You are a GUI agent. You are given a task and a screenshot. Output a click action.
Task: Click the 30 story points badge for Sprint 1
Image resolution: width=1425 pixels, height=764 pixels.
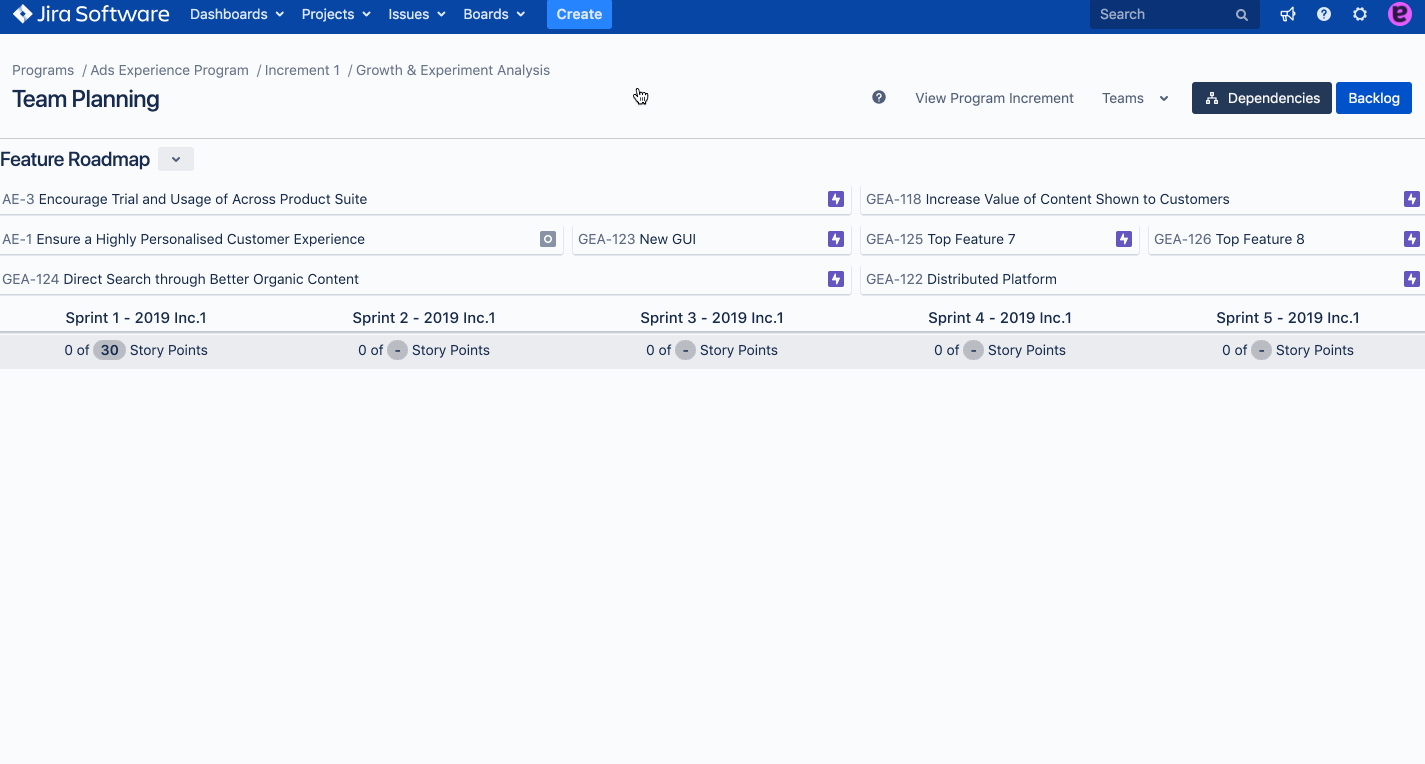109,350
